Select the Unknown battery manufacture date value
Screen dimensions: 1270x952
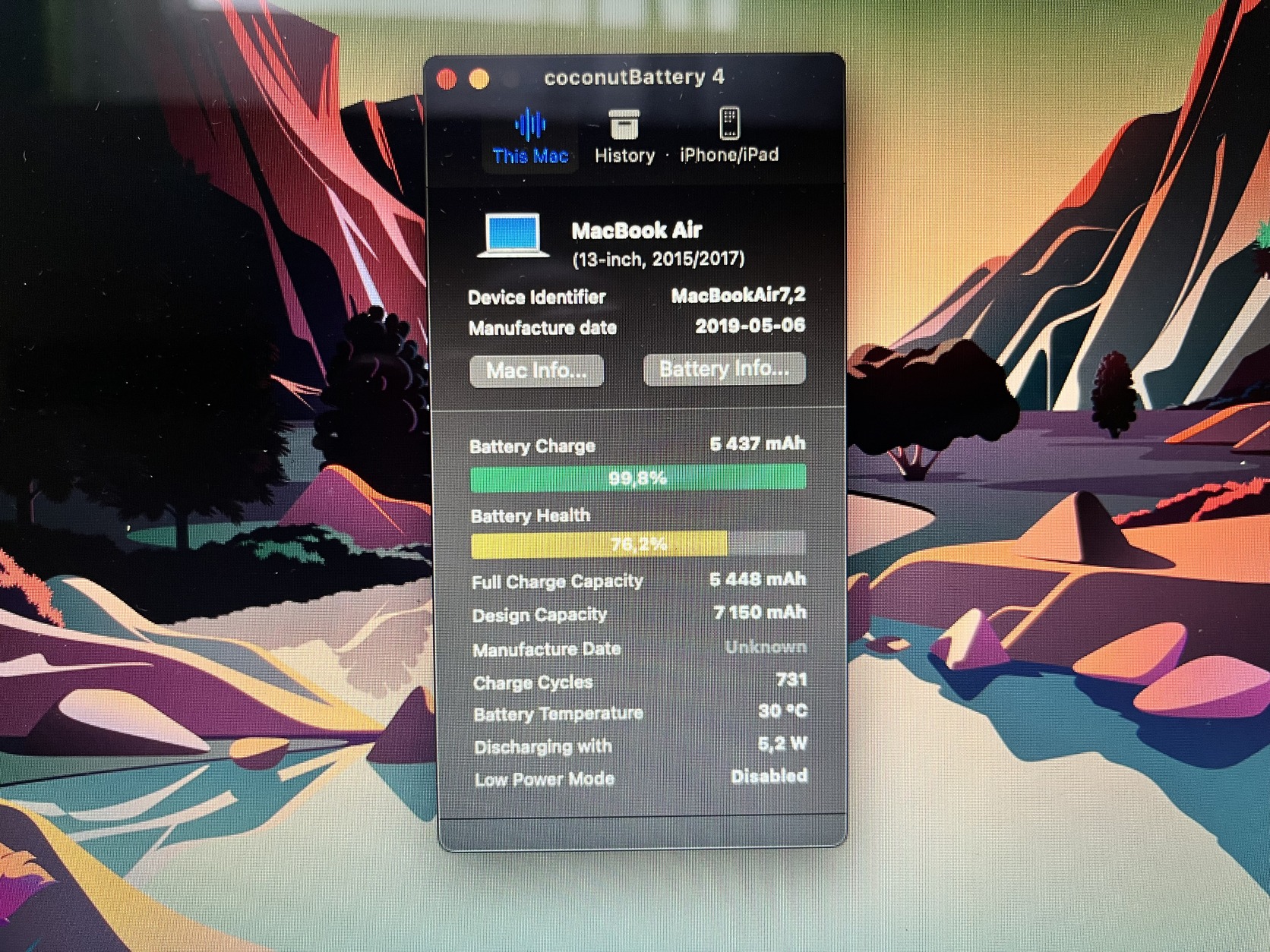pyautogui.click(x=766, y=647)
